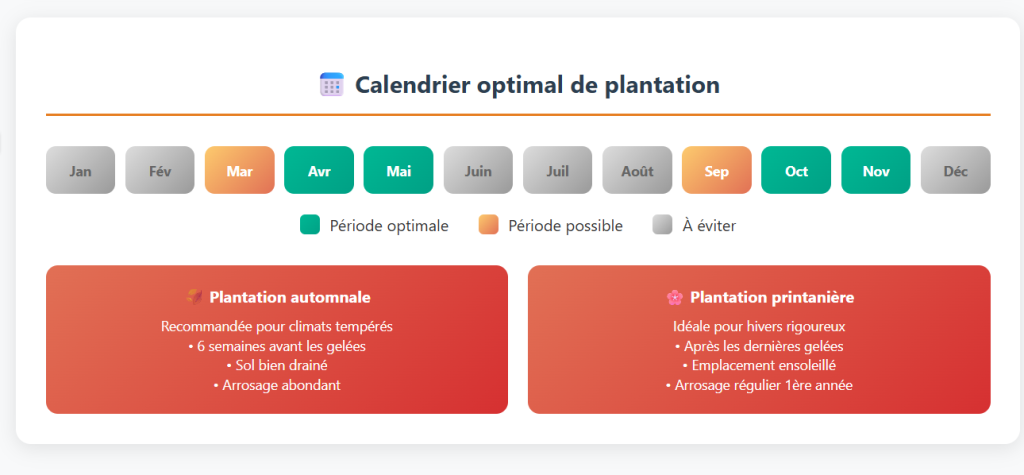Select the Juin month tile
Screen dimensions: 1024x475
coord(478,170)
